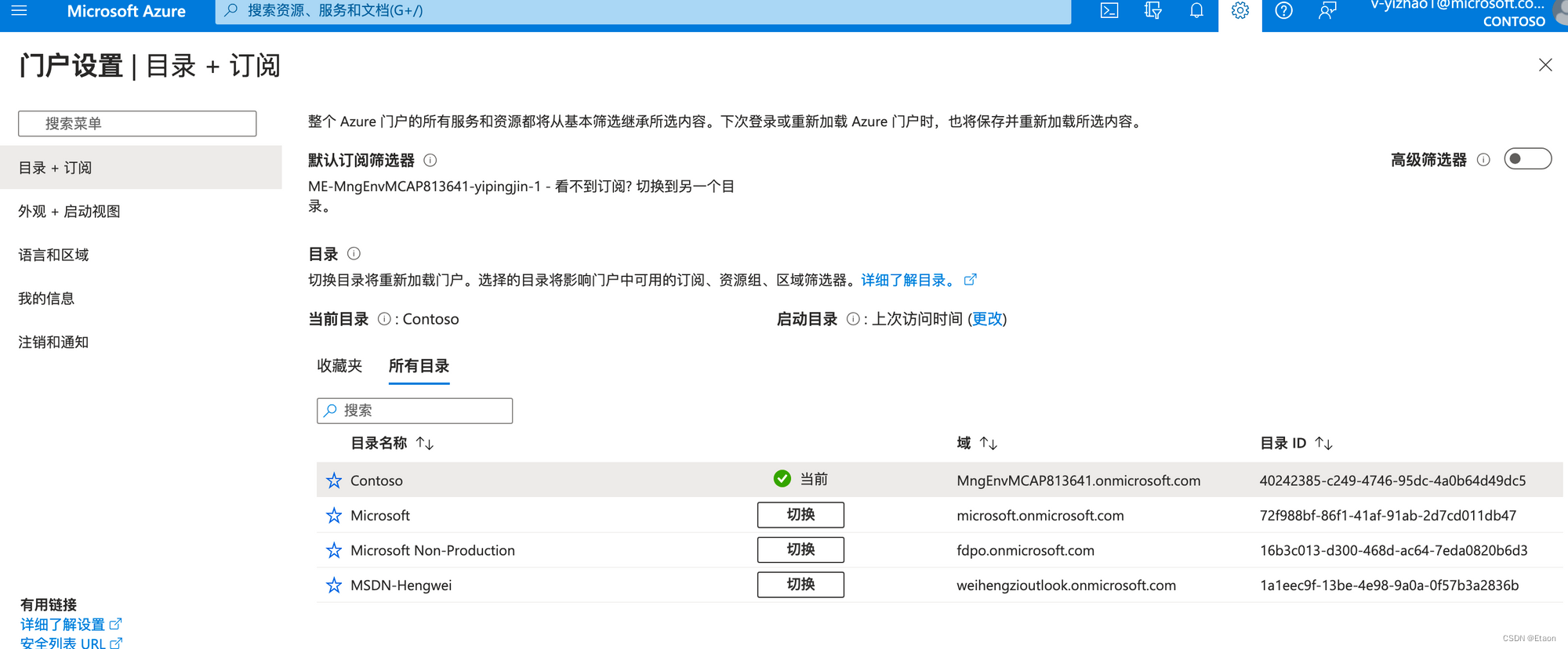Show notifications bell
The image size is (1568, 649).
[x=1196, y=10]
